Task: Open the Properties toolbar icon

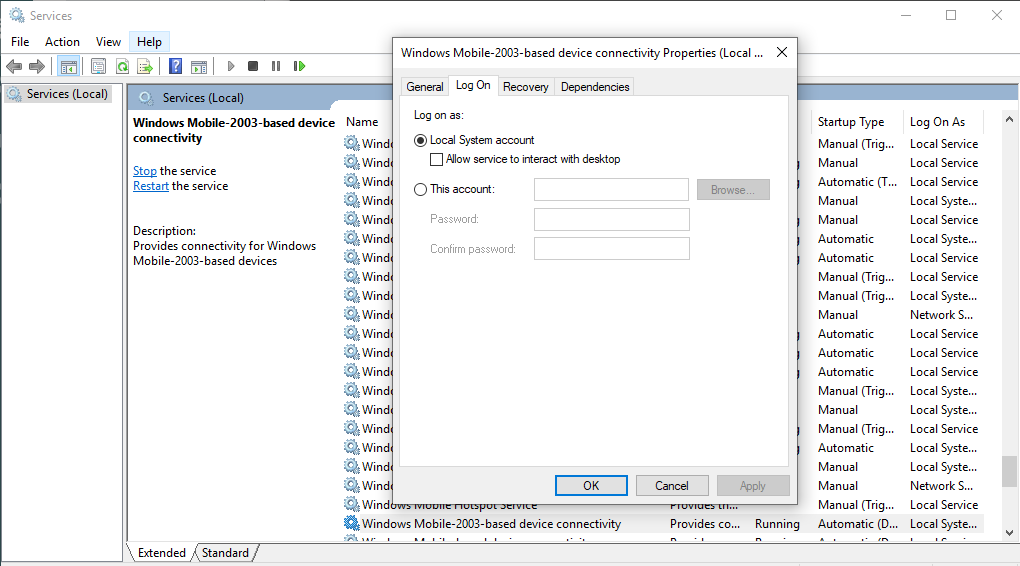Action: click(x=98, y=66)
